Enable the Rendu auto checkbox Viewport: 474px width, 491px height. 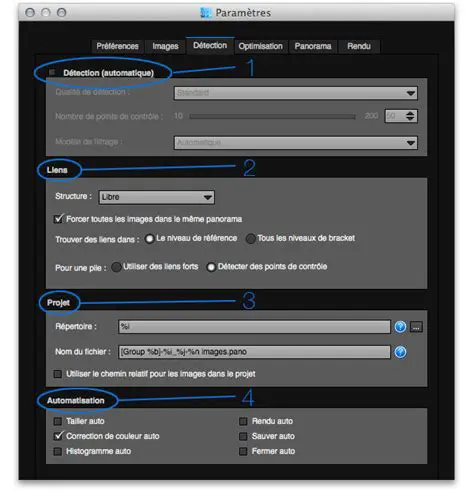(x=243, y=421)
